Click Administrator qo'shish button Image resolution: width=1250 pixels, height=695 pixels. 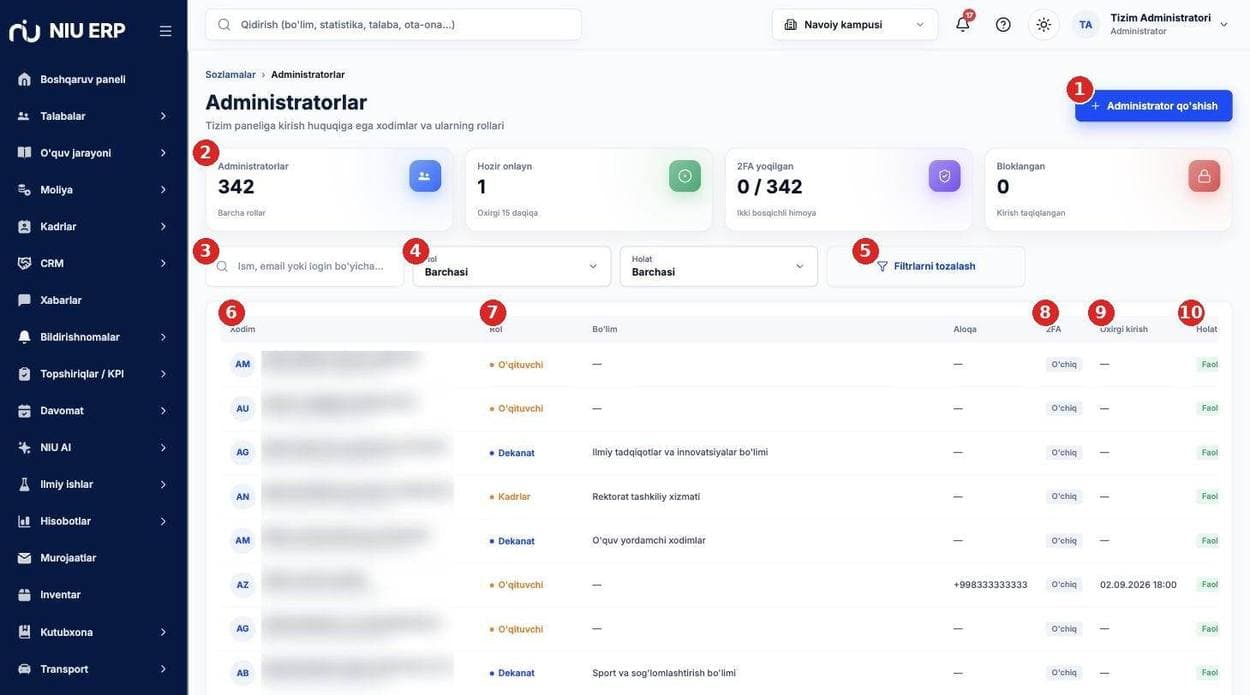[x=1153, y=105]
